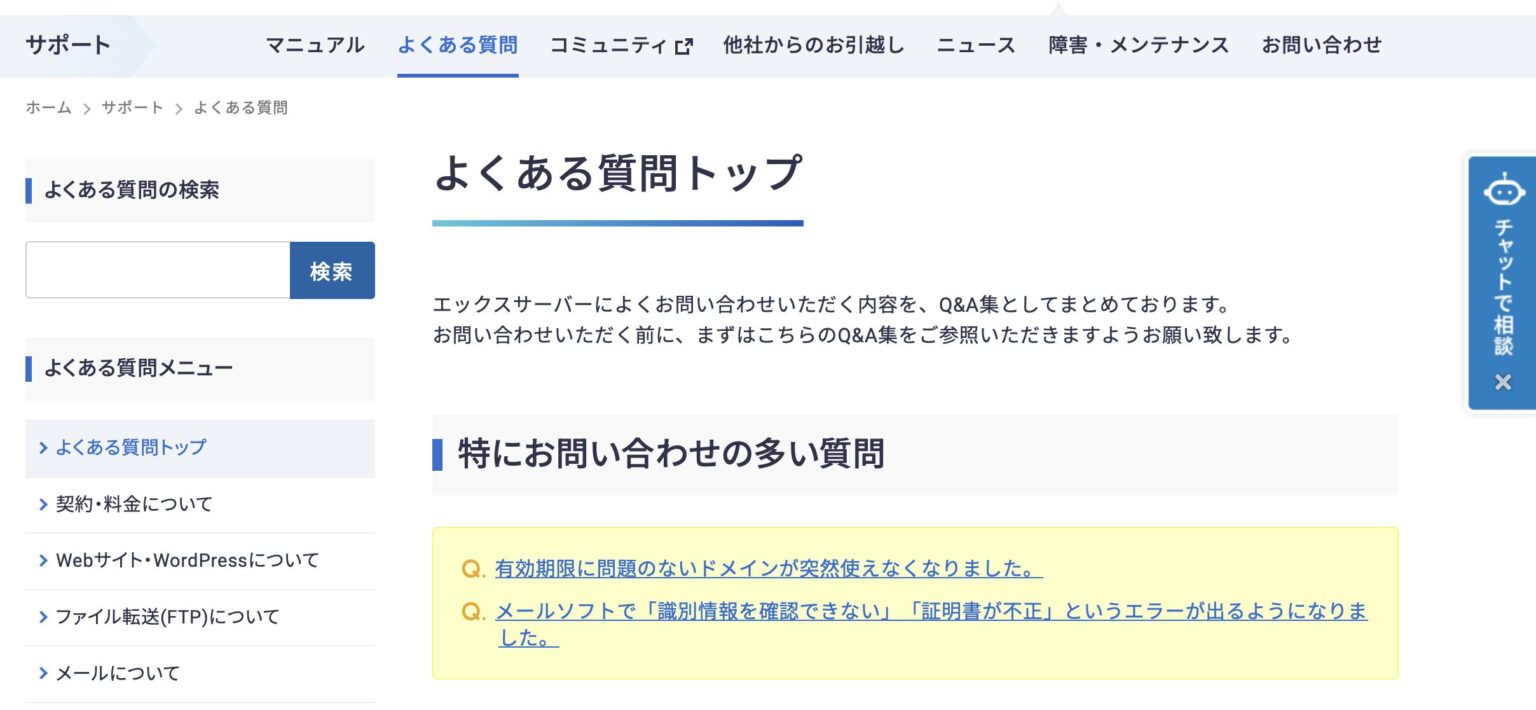Expand the Webサイト・WordPressについて category
The image size is (1536, 710).
[187, 561]
